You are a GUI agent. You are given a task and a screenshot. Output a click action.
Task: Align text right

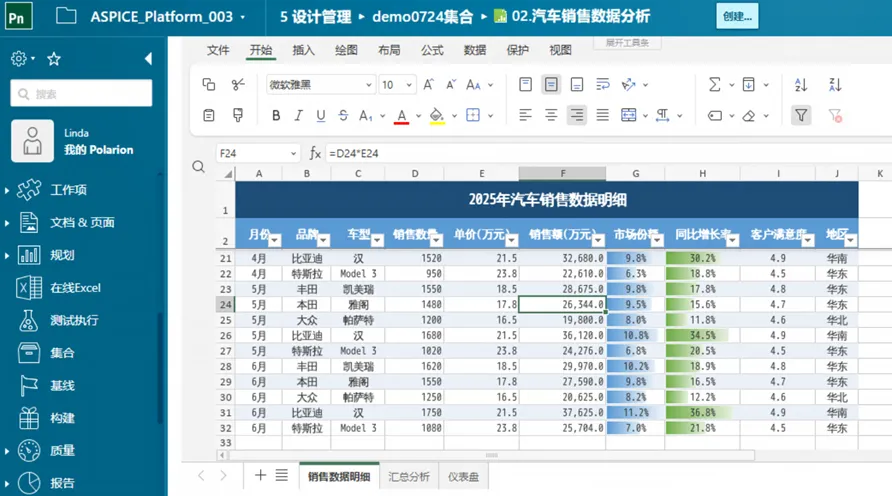point(577,115)
